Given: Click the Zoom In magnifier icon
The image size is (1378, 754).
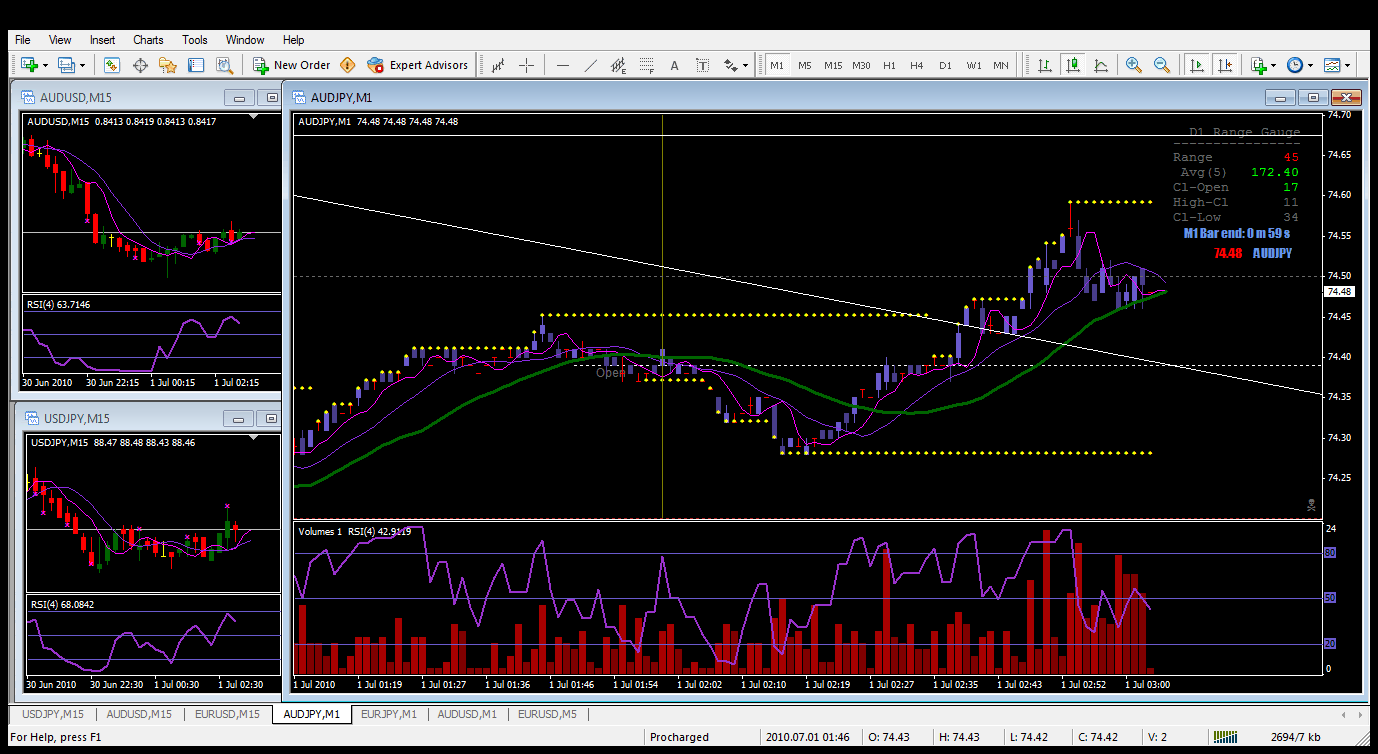Looking at the screenshot, I should [1133, 65].
